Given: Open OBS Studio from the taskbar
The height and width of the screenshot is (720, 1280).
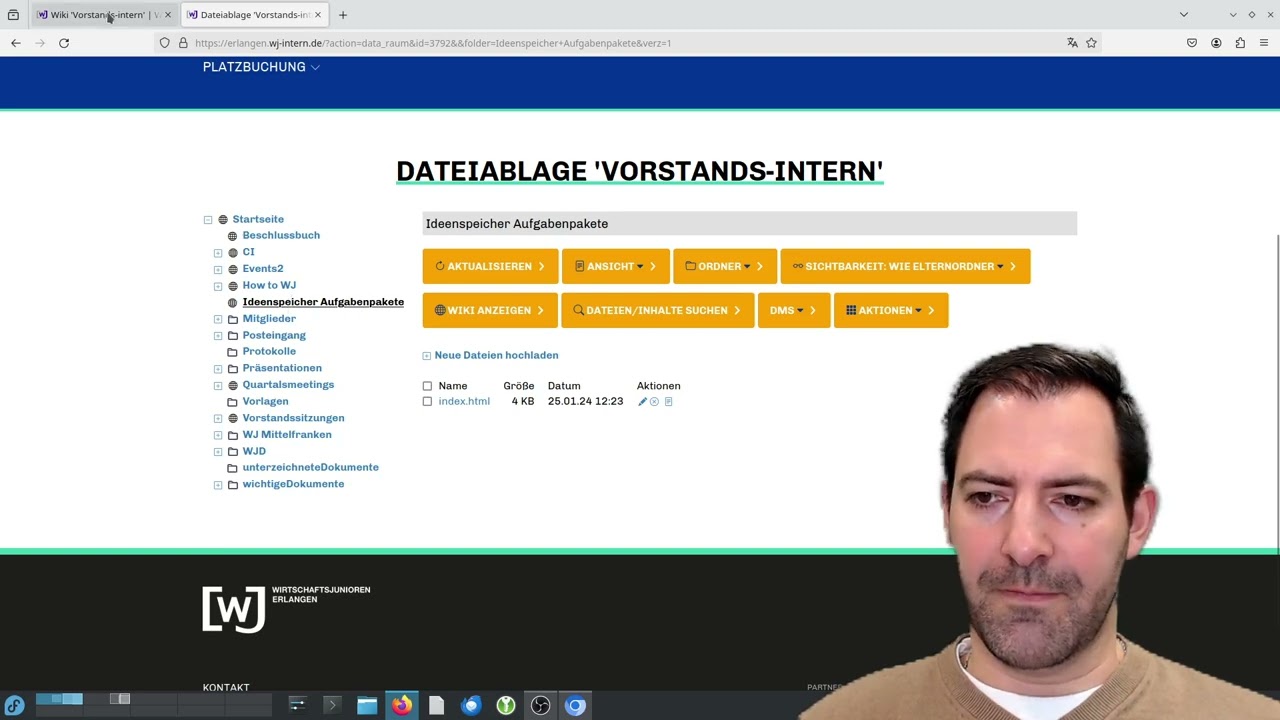Looking at the screenshot, I should [540, 706].
